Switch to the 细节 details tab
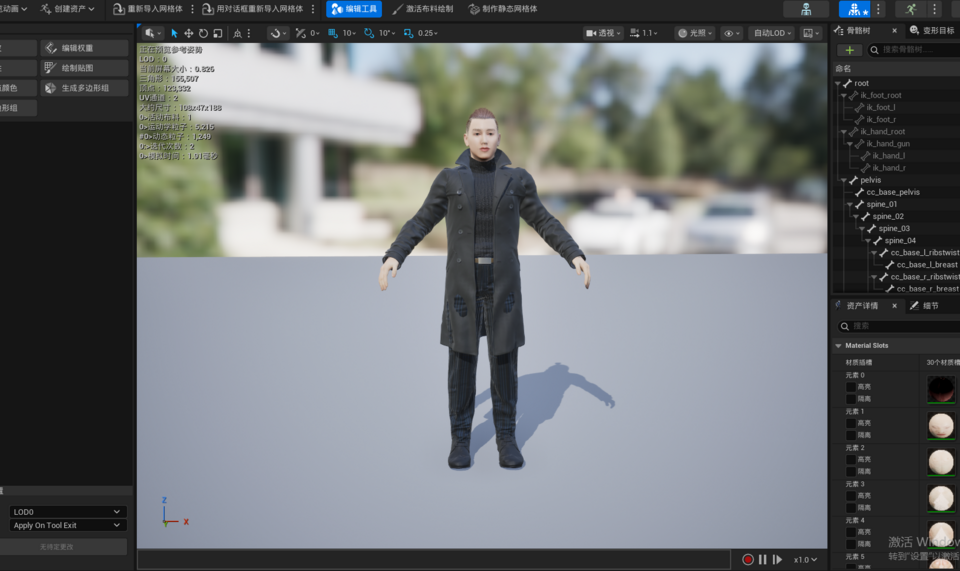 pyautogui.click(x=924, y=305)
